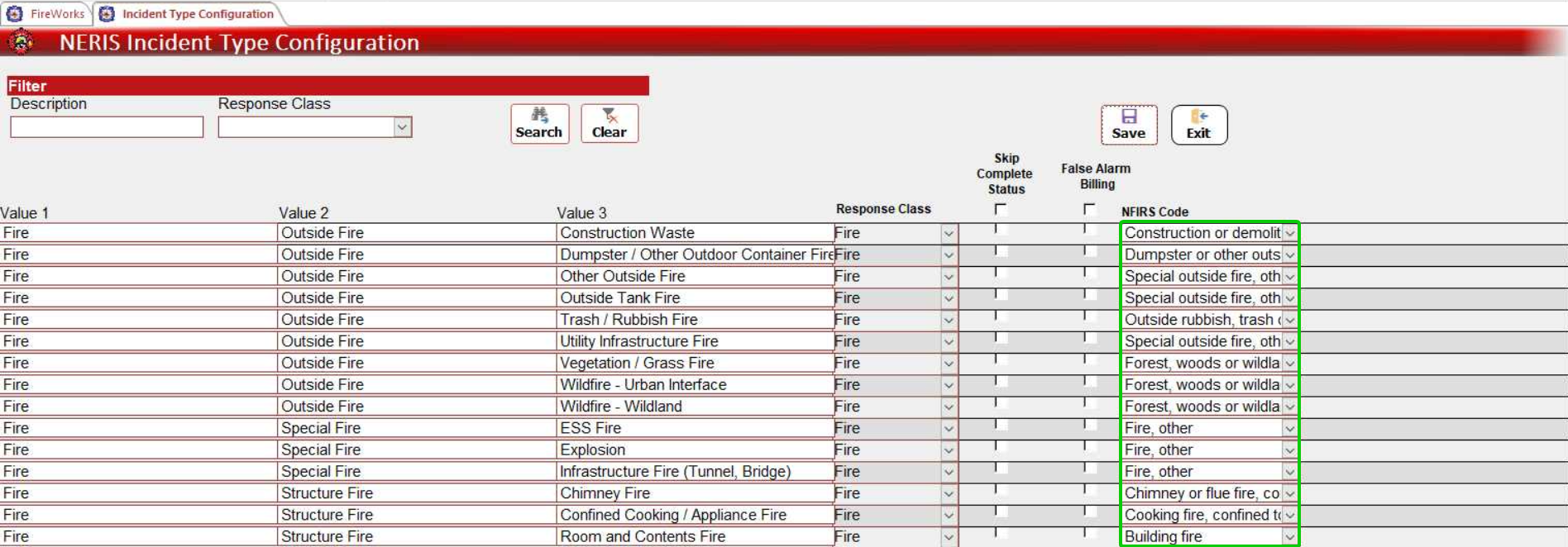Click the firefighter emblem in the header

click(x=21, y=41)
